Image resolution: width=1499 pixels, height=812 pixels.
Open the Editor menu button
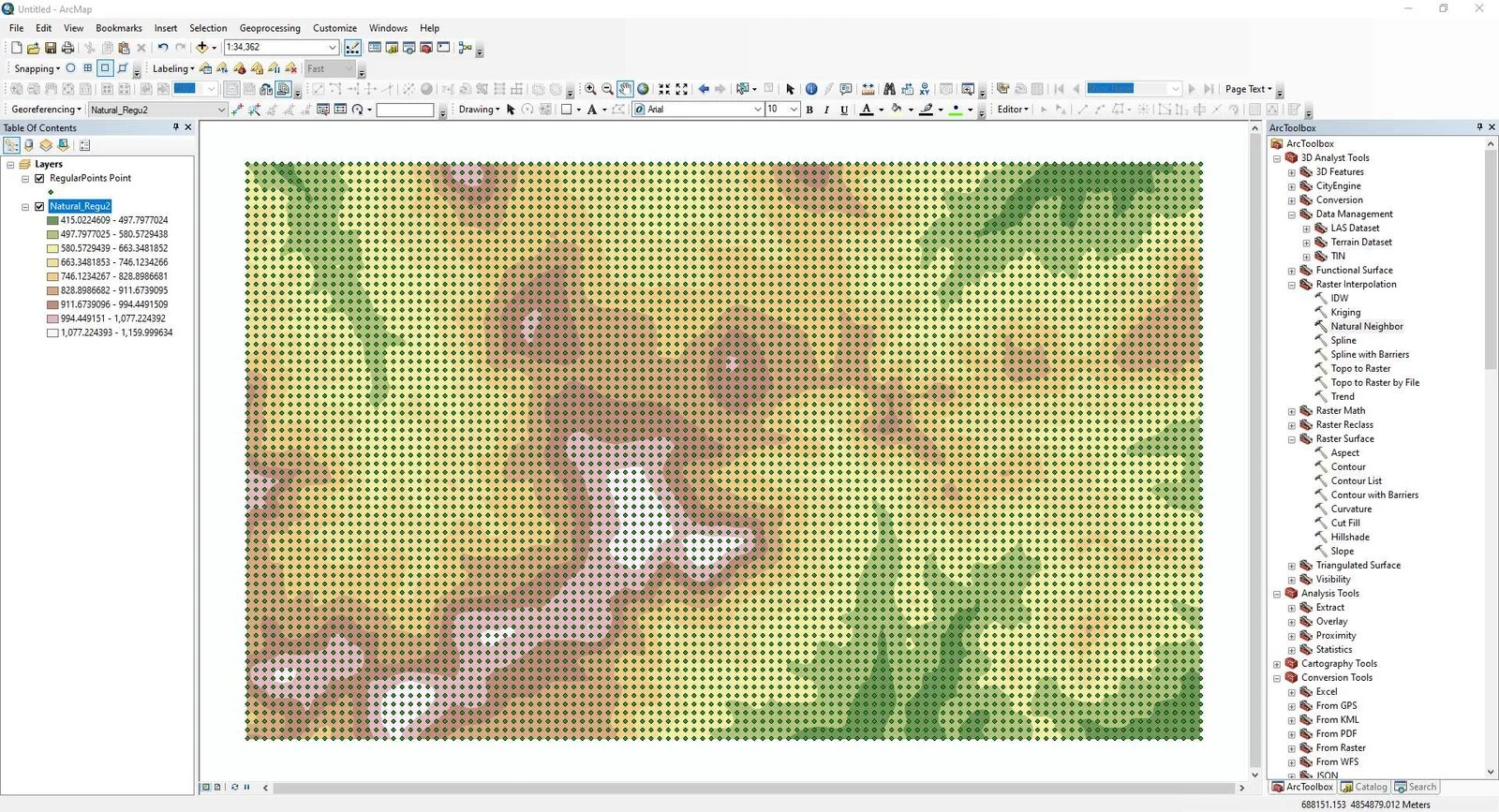(1013, 110)
